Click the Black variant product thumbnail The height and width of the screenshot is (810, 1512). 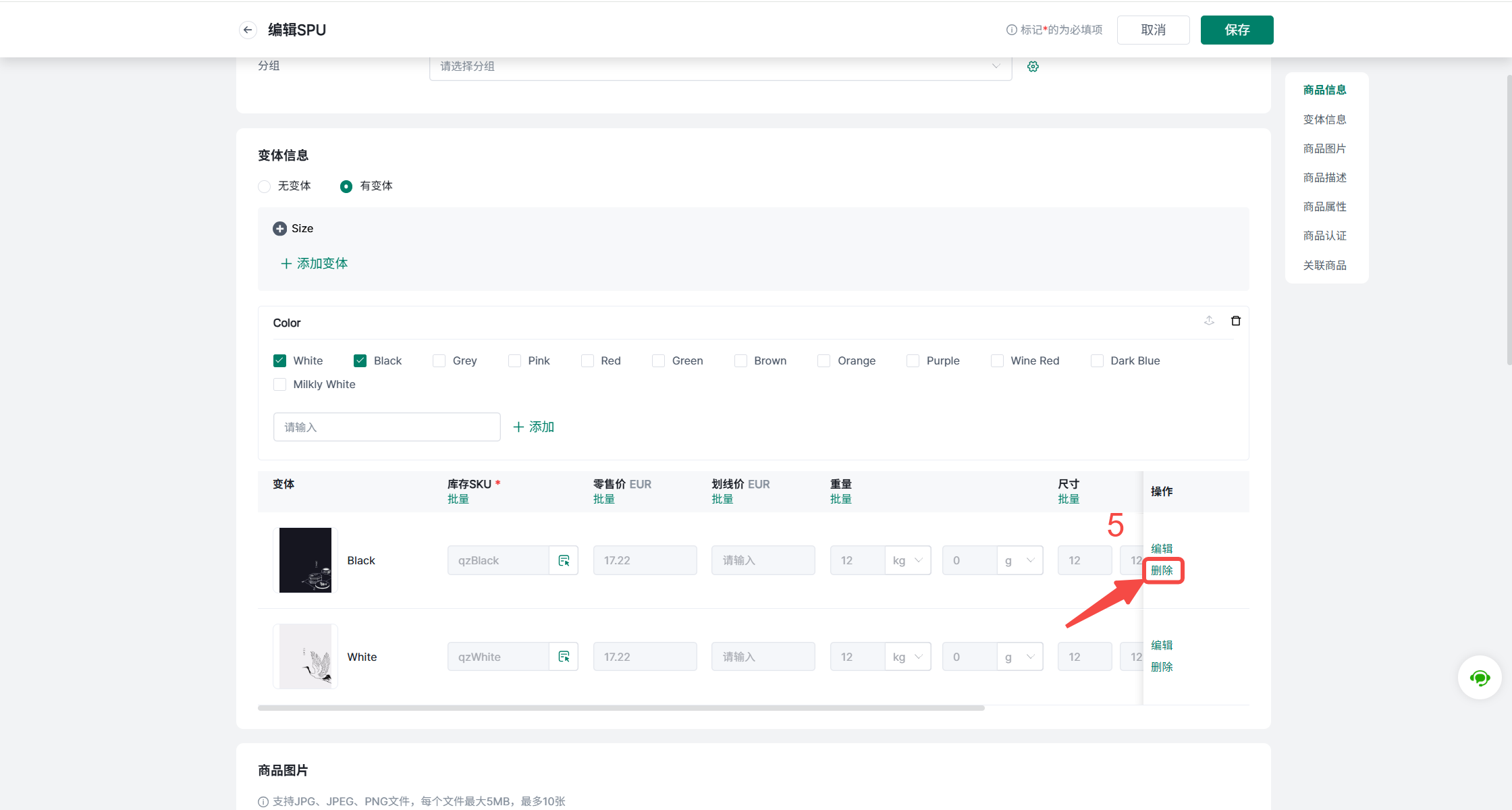pos(305,560)
